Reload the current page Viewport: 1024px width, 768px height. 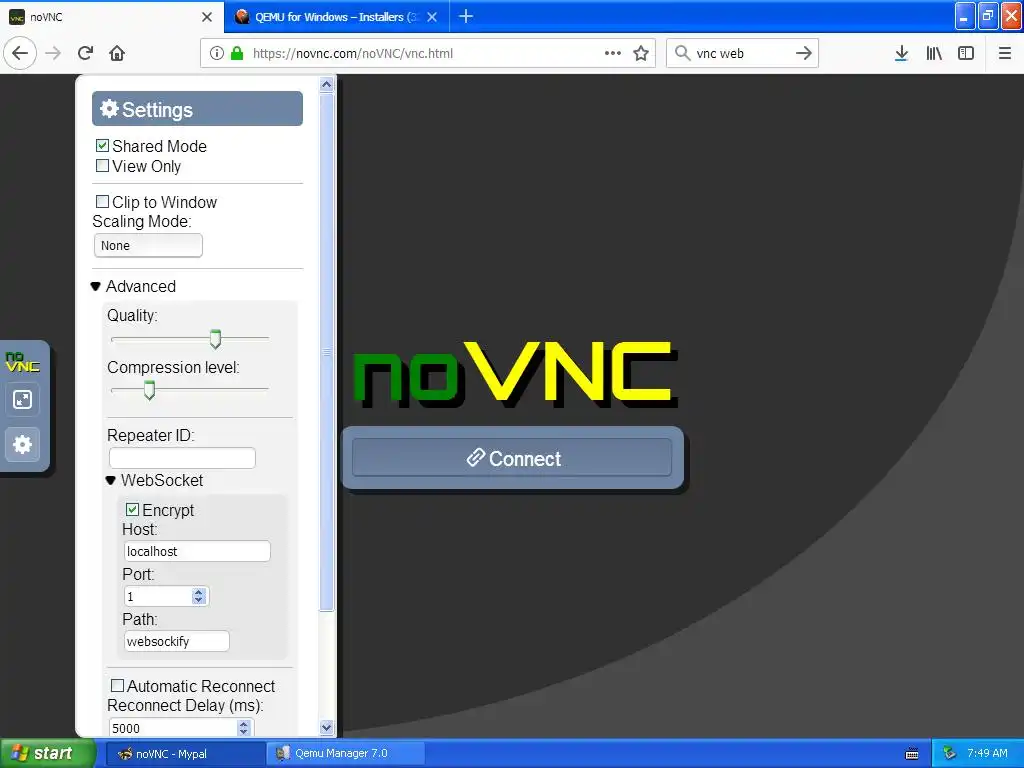pyautogui.click(x=85, y=53)
